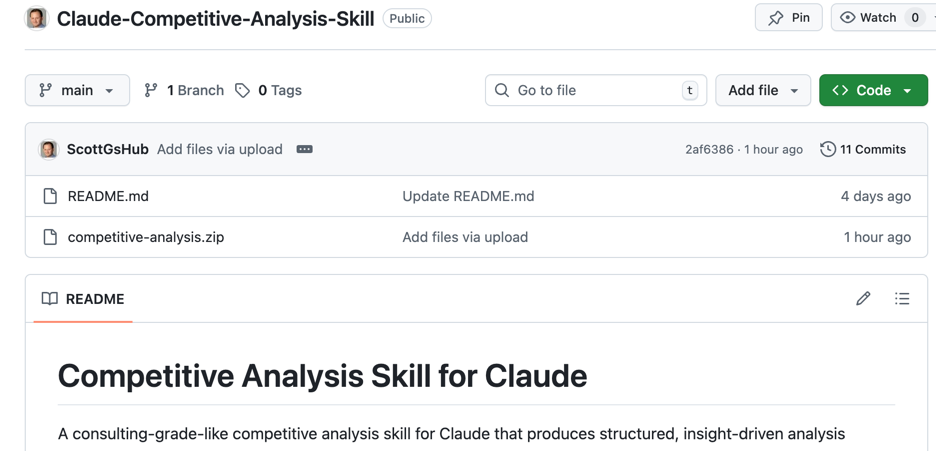936x451 pixels.
Task: Open the green Code dropdown
Action: (x=873, y=90)
